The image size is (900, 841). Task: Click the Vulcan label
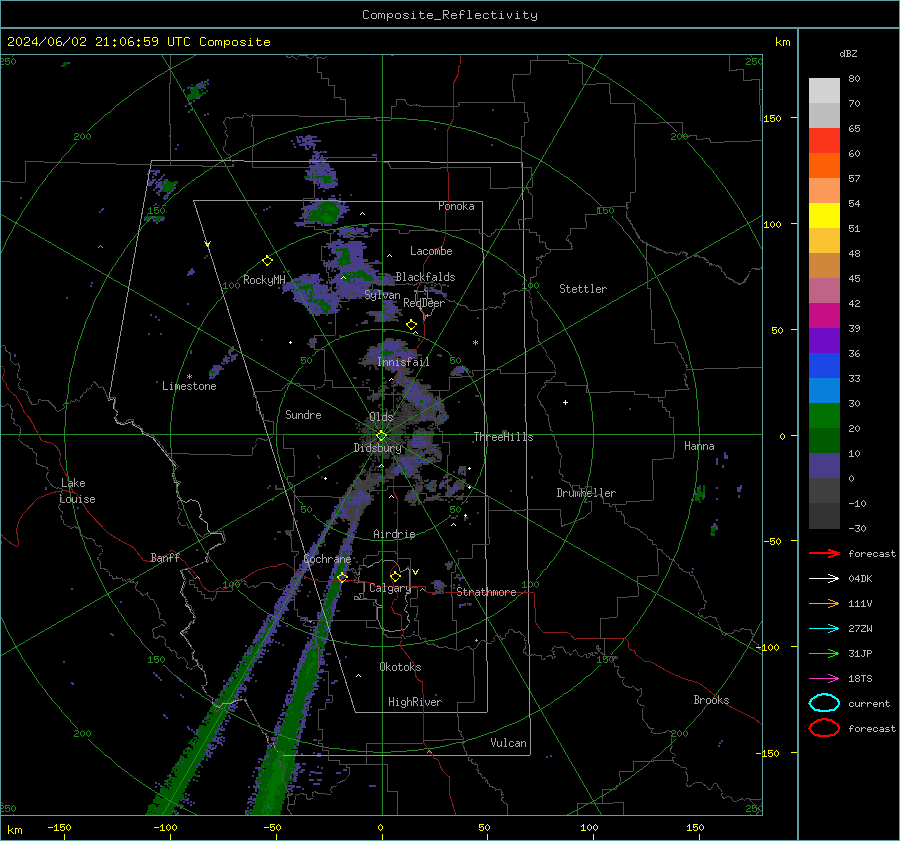(x=508, y=743)
